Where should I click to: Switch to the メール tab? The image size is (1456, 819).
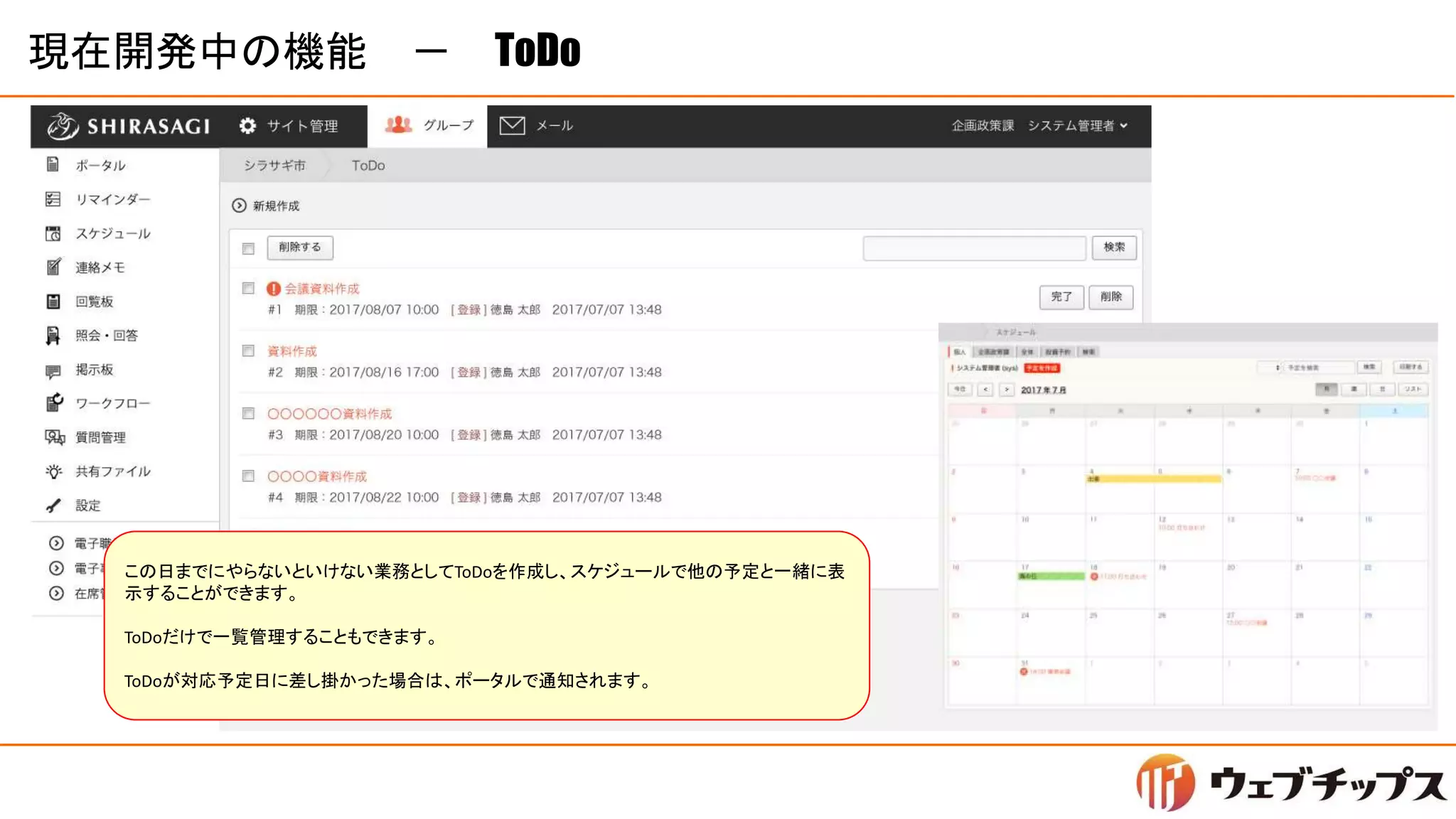click(x=537, y=126)
